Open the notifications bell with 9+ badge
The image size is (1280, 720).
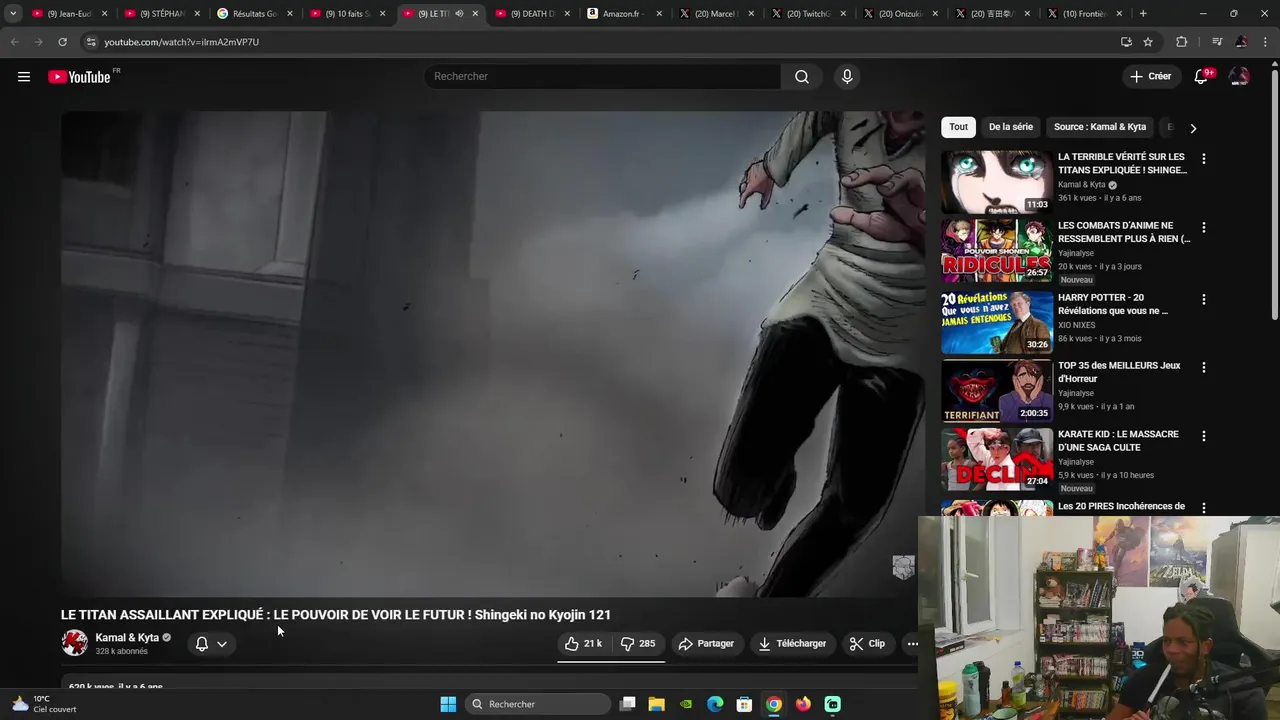1202,77
